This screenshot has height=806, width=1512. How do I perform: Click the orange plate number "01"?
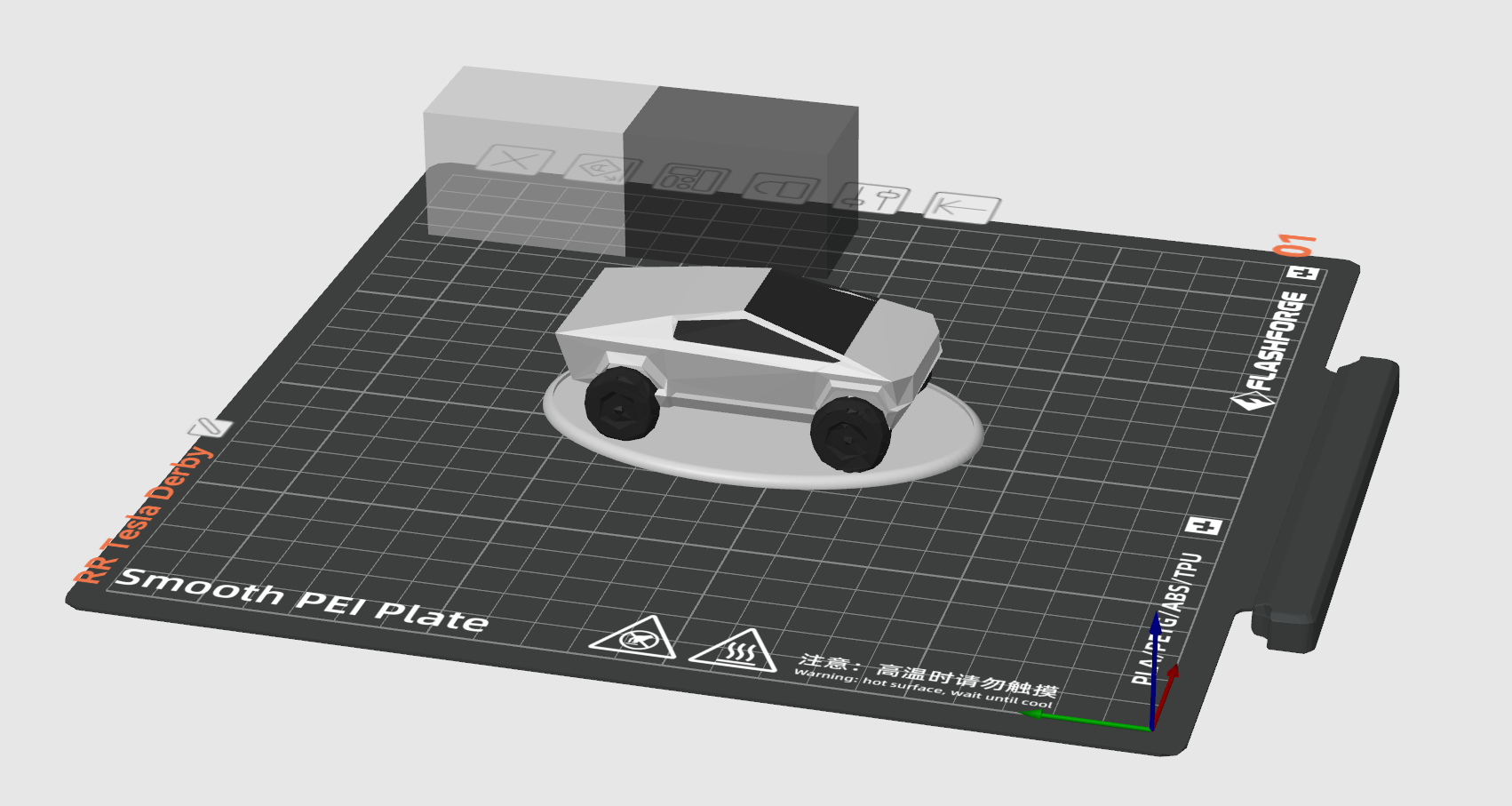[1294, 245]
